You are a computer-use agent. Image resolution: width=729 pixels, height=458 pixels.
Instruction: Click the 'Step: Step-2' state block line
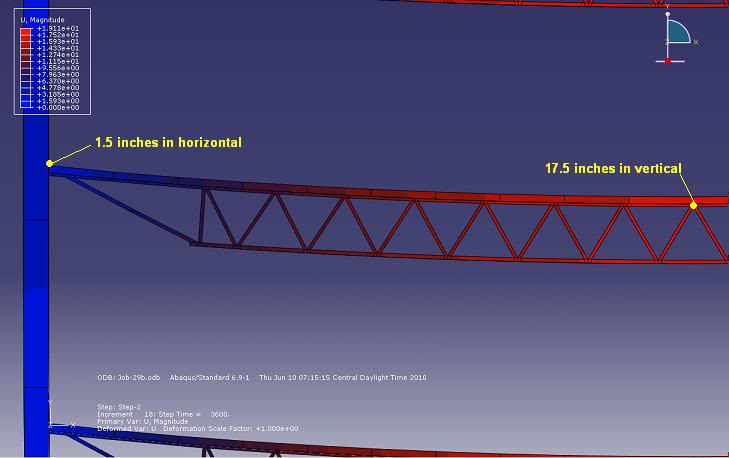[x=121, y=407]
